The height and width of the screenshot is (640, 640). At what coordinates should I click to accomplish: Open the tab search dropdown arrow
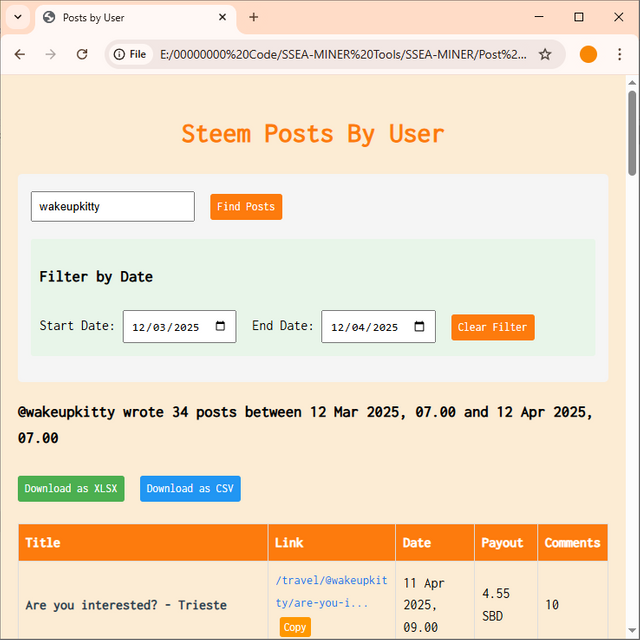(18, 17)
